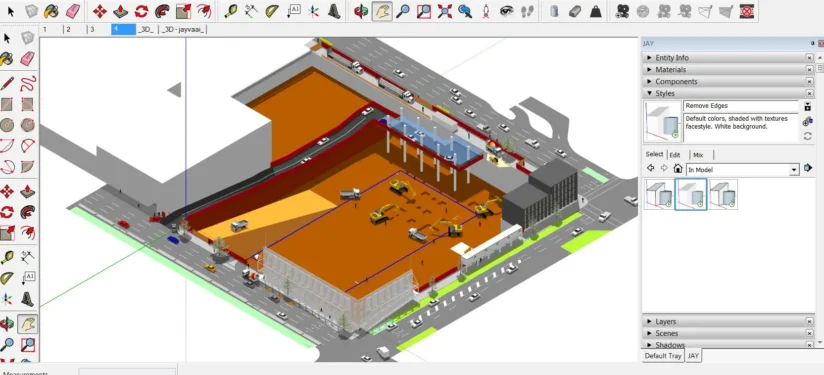This screenshot has height=375, width=824.
Task: Click the current style preview thumbnail
Action: click(662, 121)
